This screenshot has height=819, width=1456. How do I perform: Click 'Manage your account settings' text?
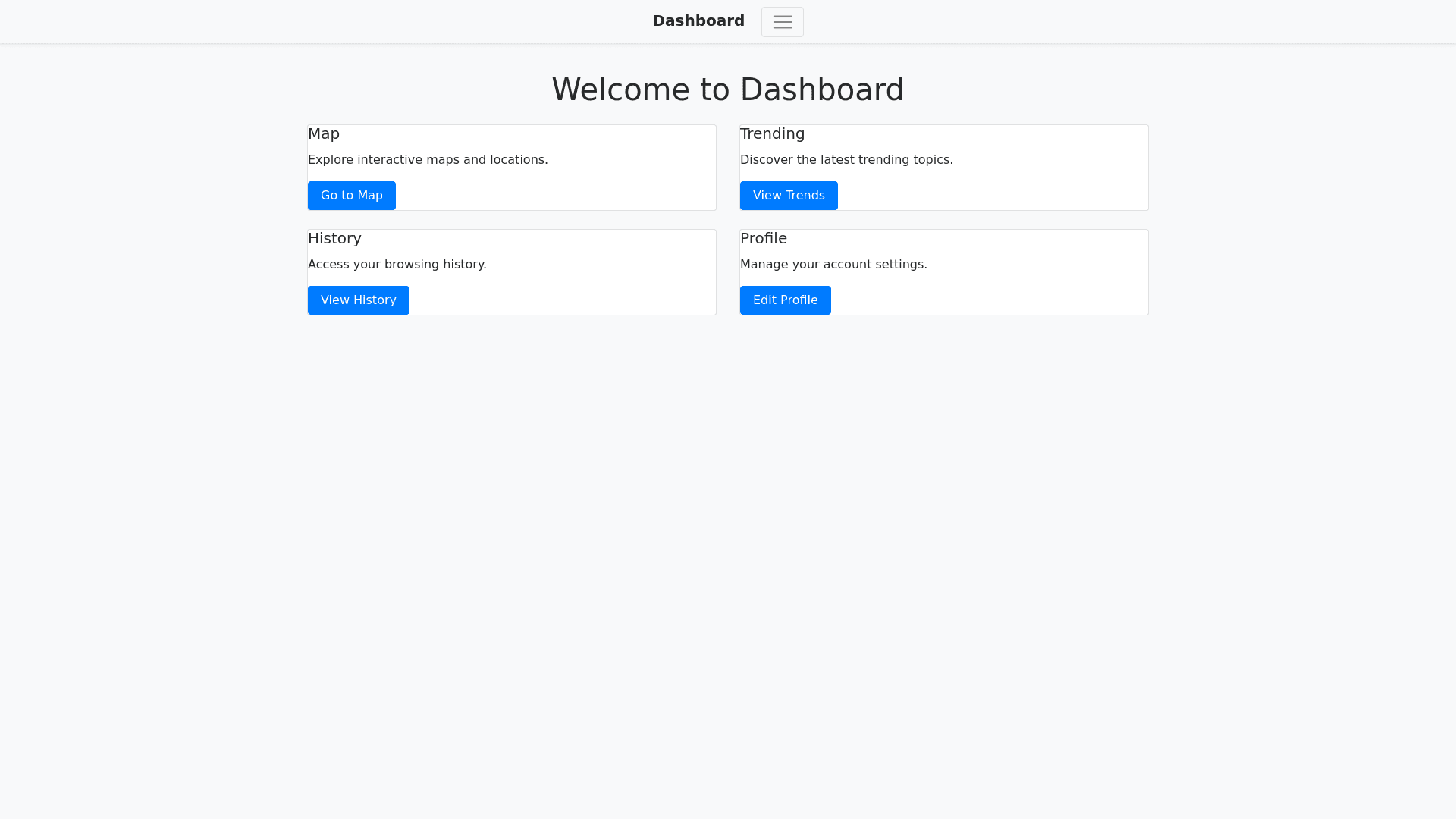pos(833,264)
